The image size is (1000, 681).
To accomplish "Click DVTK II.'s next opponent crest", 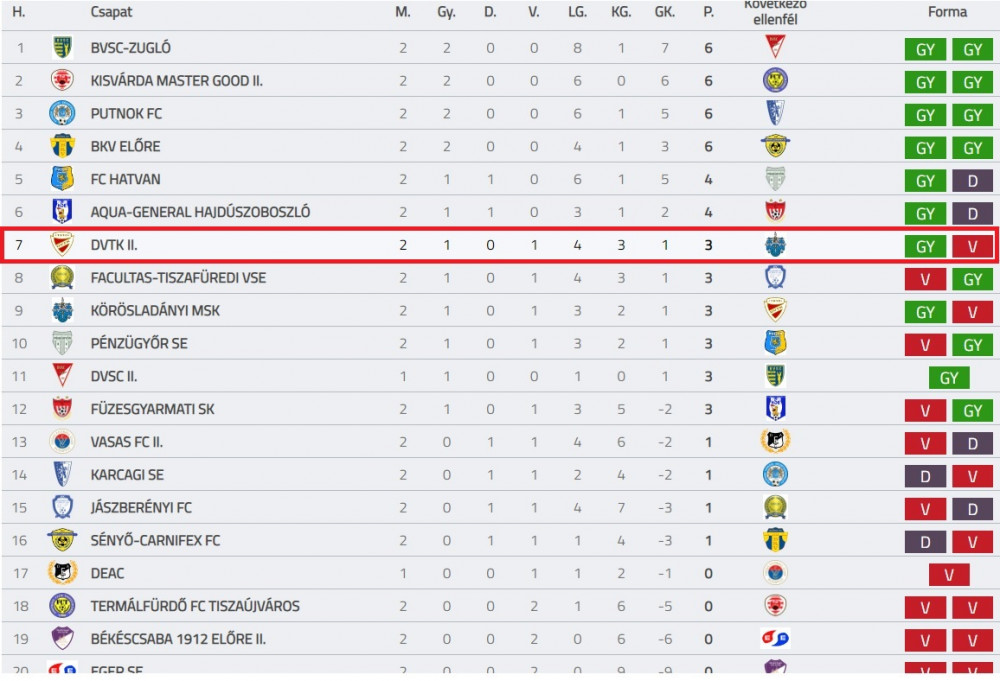I will [775, 245].
